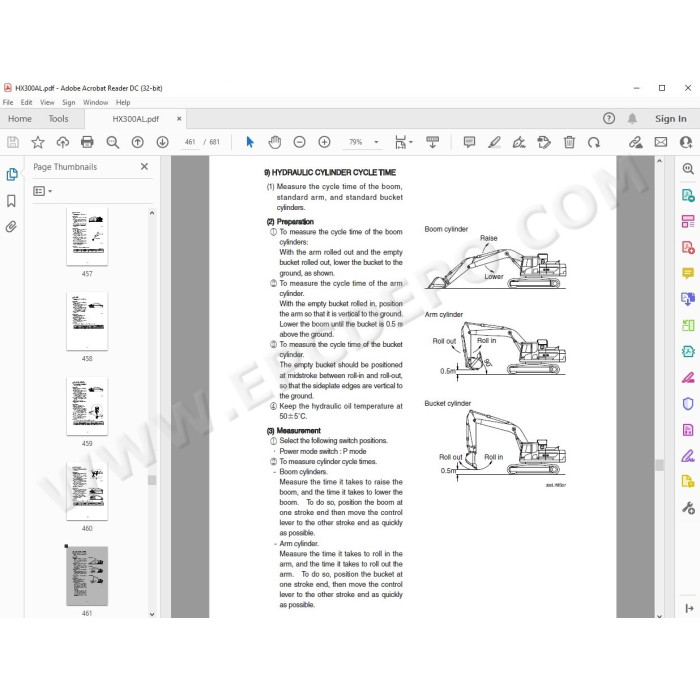Screen dimensions: 700x700
Task: Rotate the page with the rotate icon
Action: [594, 142]
